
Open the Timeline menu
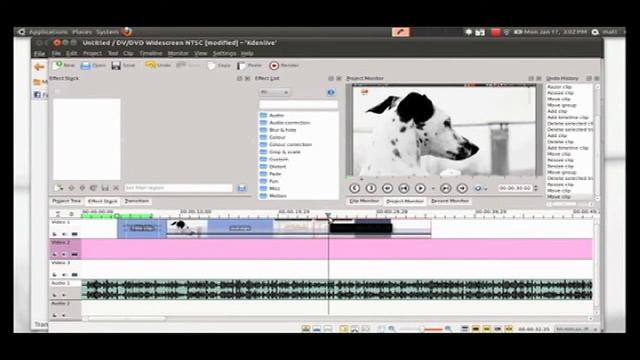point(151,53)
